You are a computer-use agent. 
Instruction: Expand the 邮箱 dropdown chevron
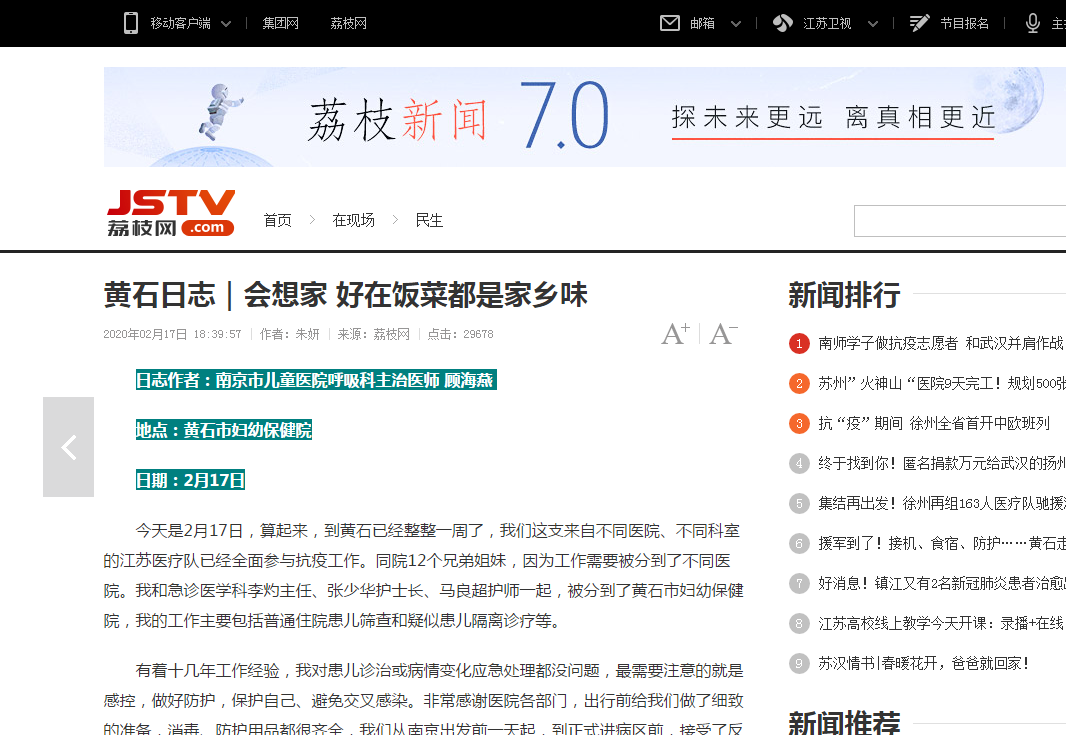click(x=737, y=22)
